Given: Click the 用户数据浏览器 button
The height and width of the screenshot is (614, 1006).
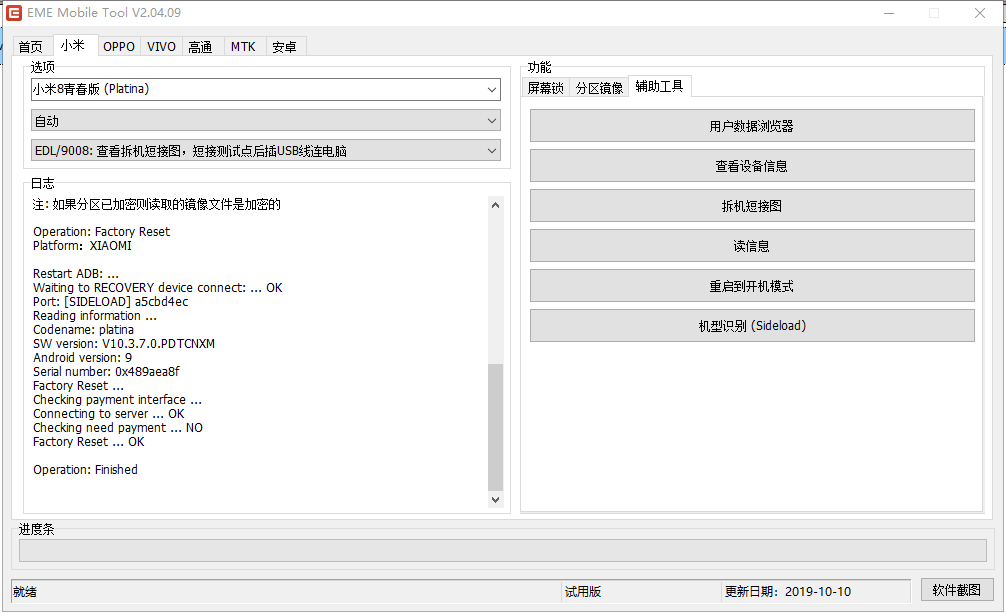Looking at the screenshot, I should point(752,126).
